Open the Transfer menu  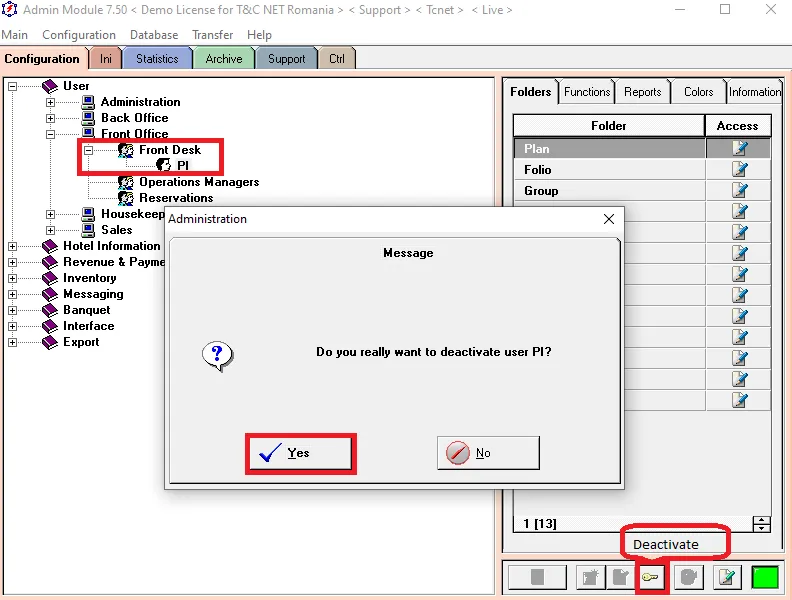(212, 35)
